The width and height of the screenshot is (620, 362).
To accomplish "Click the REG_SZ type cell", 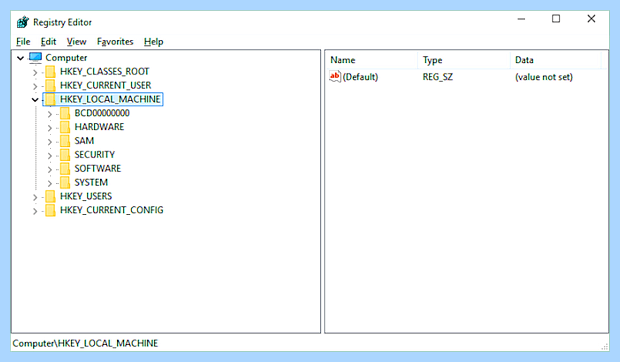I will pos(438,77).
